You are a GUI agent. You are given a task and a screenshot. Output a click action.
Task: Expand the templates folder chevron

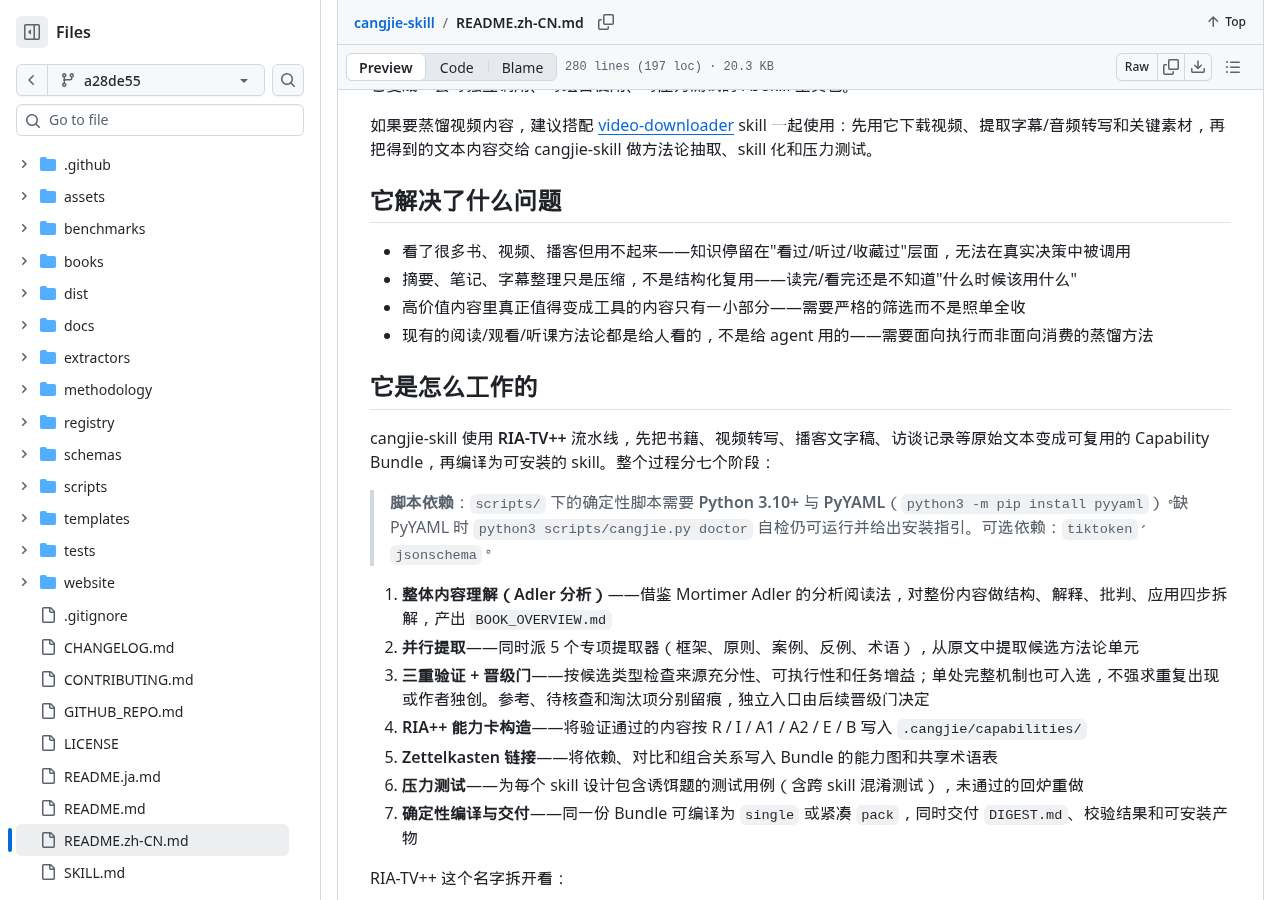(x=24, y=519)
